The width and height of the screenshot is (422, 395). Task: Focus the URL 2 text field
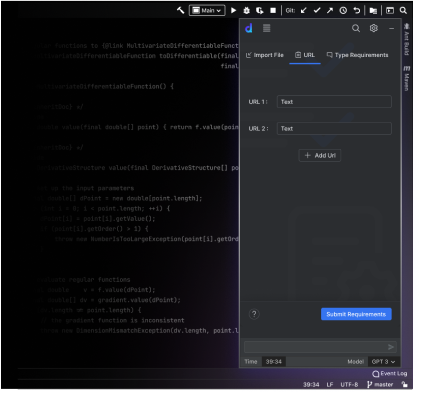pos(334,128)
